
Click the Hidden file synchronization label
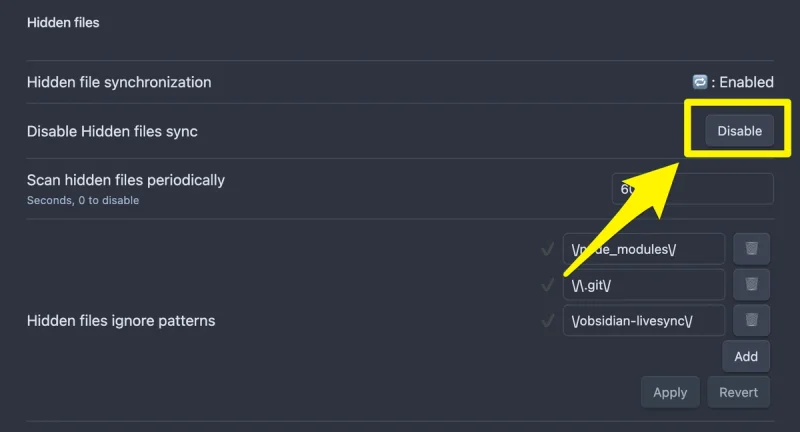119,82
